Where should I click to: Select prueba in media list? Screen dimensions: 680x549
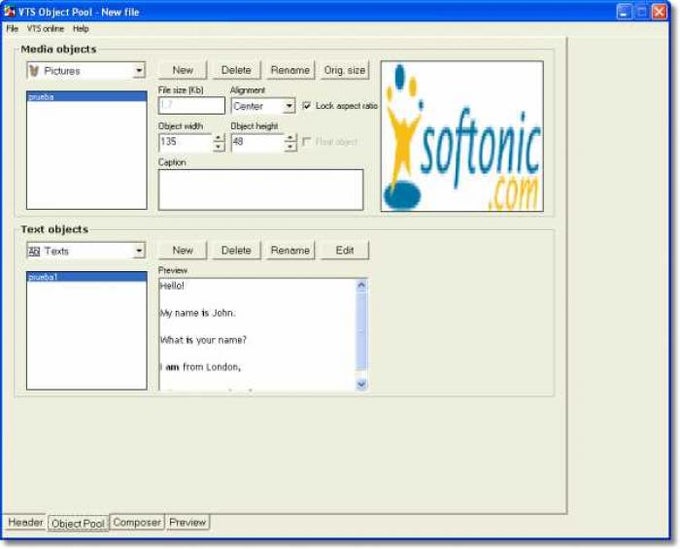coord(87,96)
